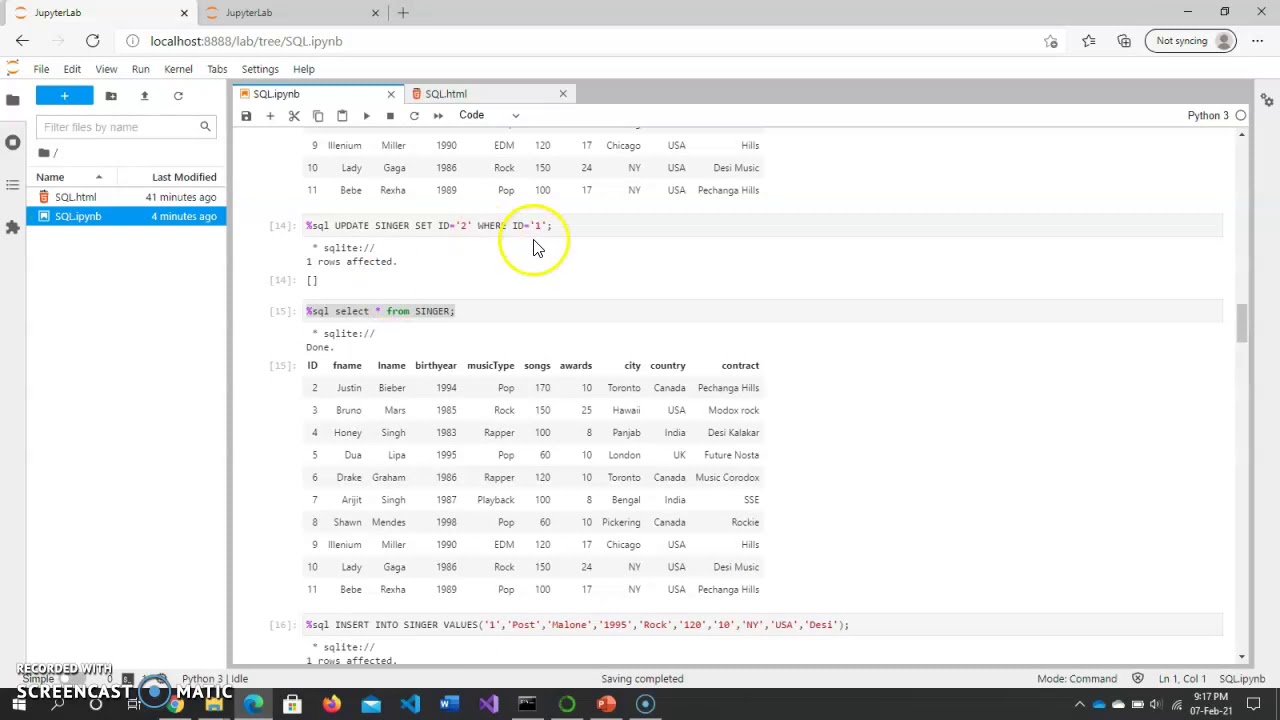Screen dimensions: 1280x720
Task: Open the table of contents sidebar icon
Action: pos(12,185)
